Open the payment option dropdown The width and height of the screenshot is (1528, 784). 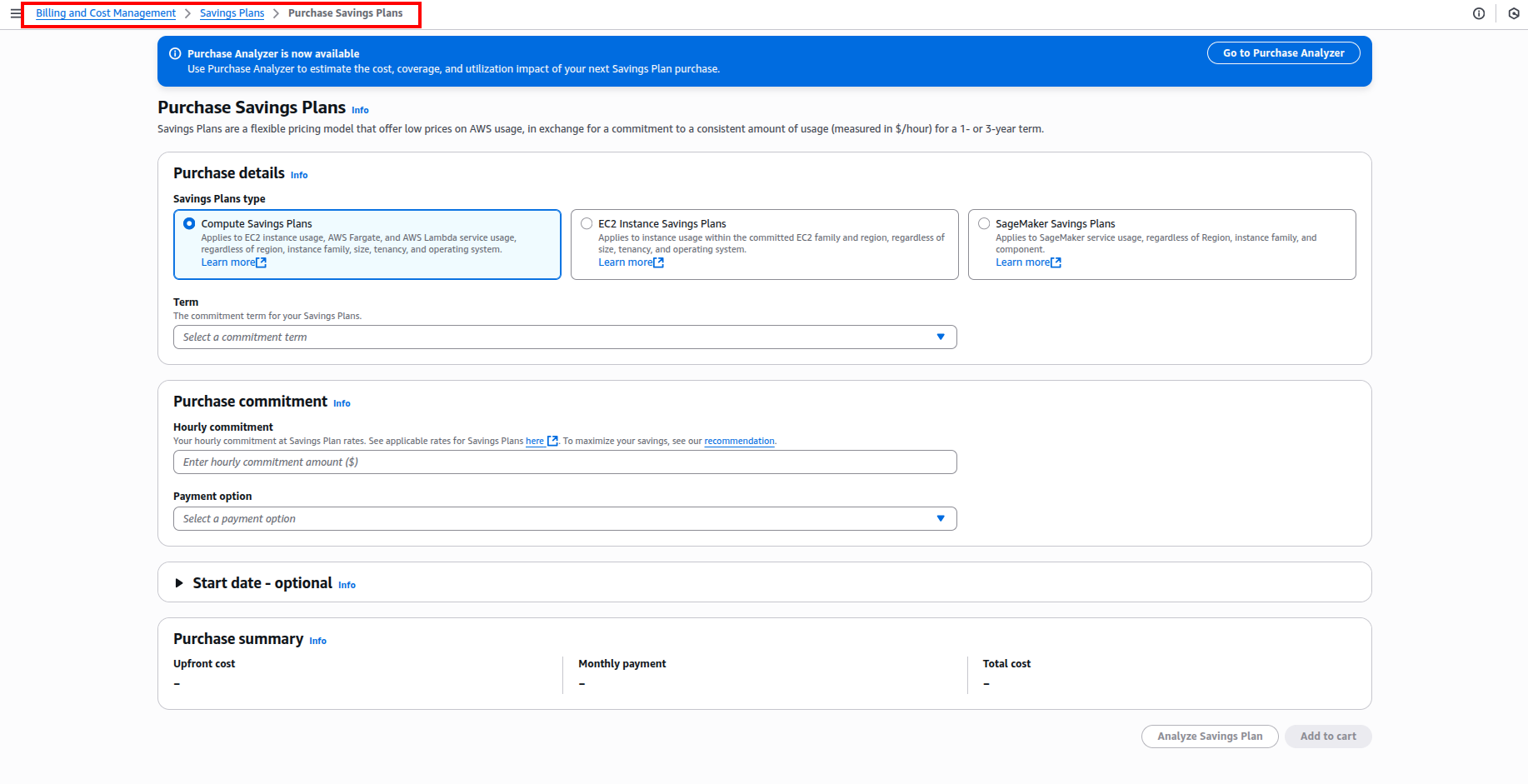click(x=564, y=519)
